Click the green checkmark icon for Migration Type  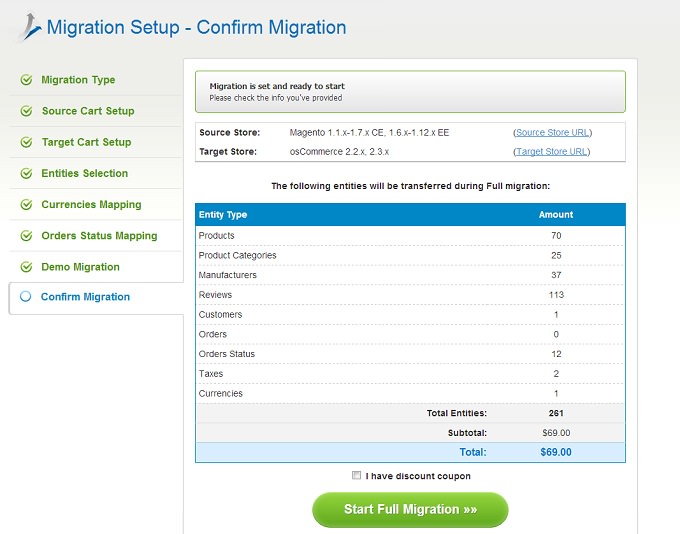(x=26, y=80)
